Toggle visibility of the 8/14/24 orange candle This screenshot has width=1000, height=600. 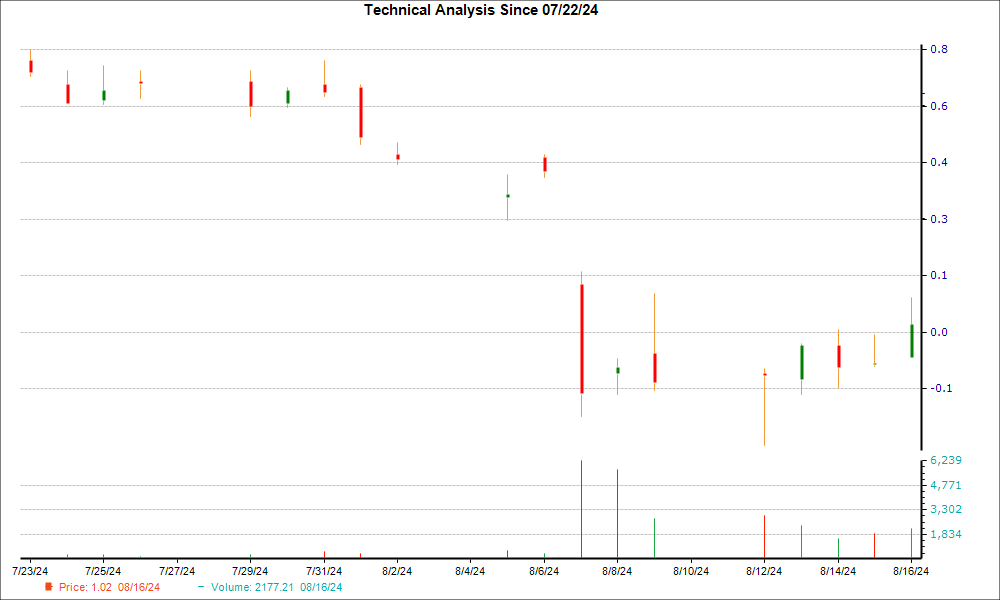click(838, 350)
